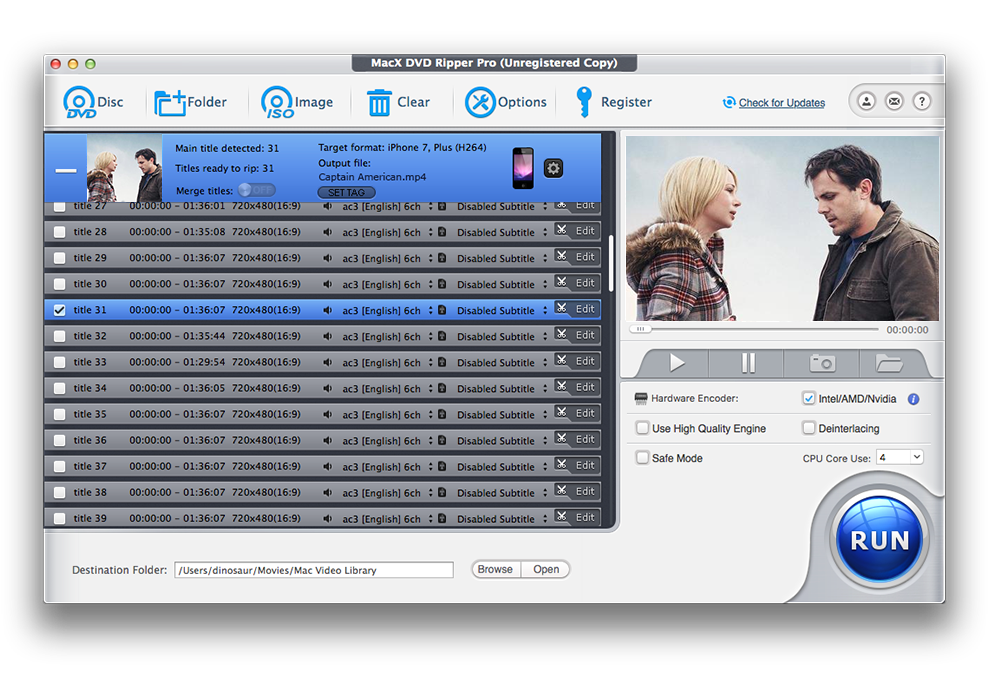Image resolution: width=1000 pixels, height=693 pixels.
Task: Enable Use High Quality Engine
Action: coord(641,427)
